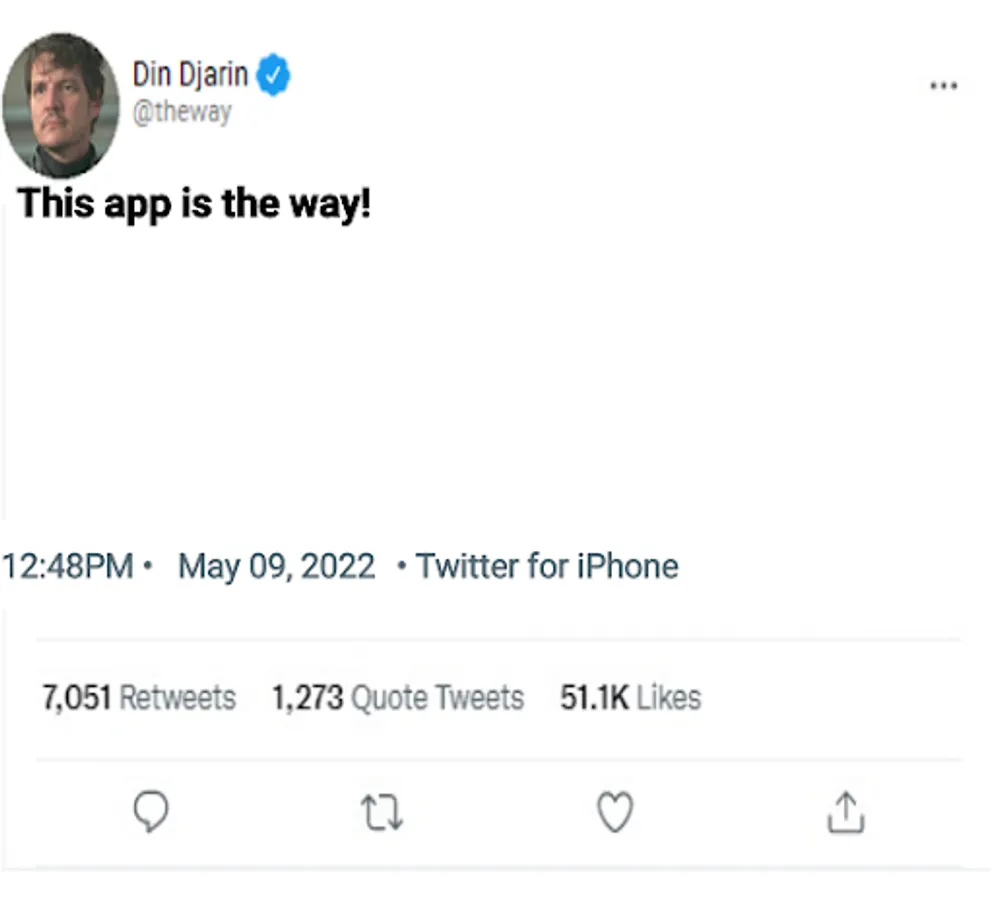Show the Likes label list

[x=669, y=697]
